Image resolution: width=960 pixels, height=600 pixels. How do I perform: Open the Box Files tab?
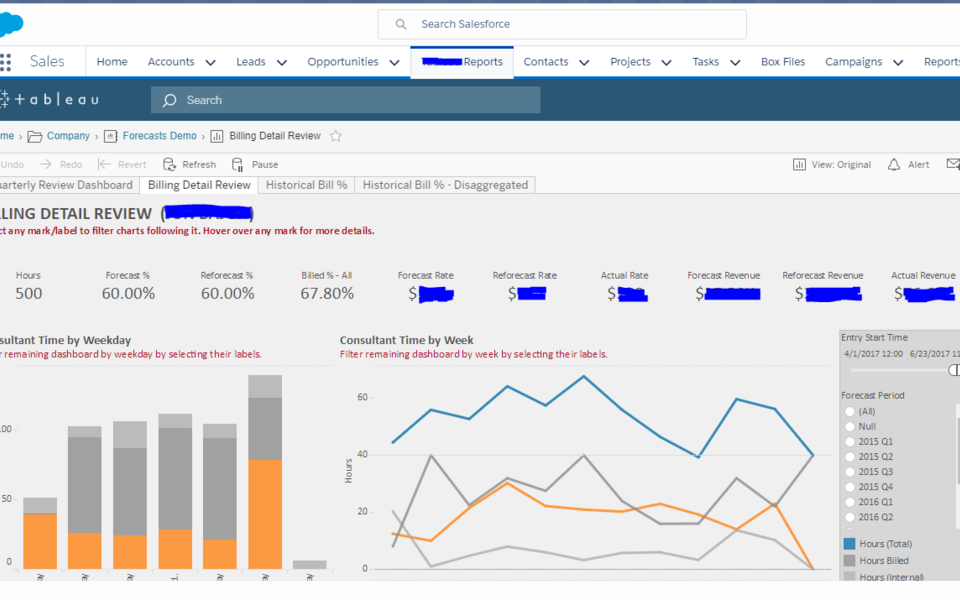(783, 62)
